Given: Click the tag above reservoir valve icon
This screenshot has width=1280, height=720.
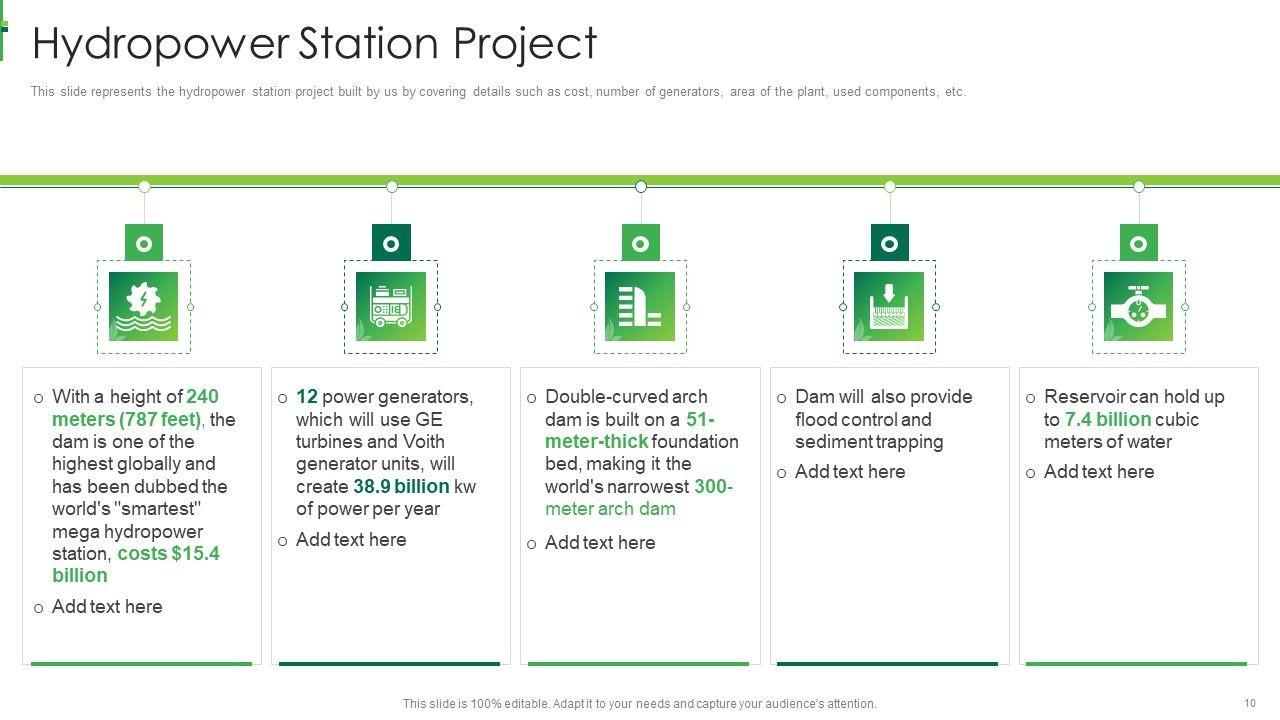Looking at the screenshot, I should [x=1138, y=243].
